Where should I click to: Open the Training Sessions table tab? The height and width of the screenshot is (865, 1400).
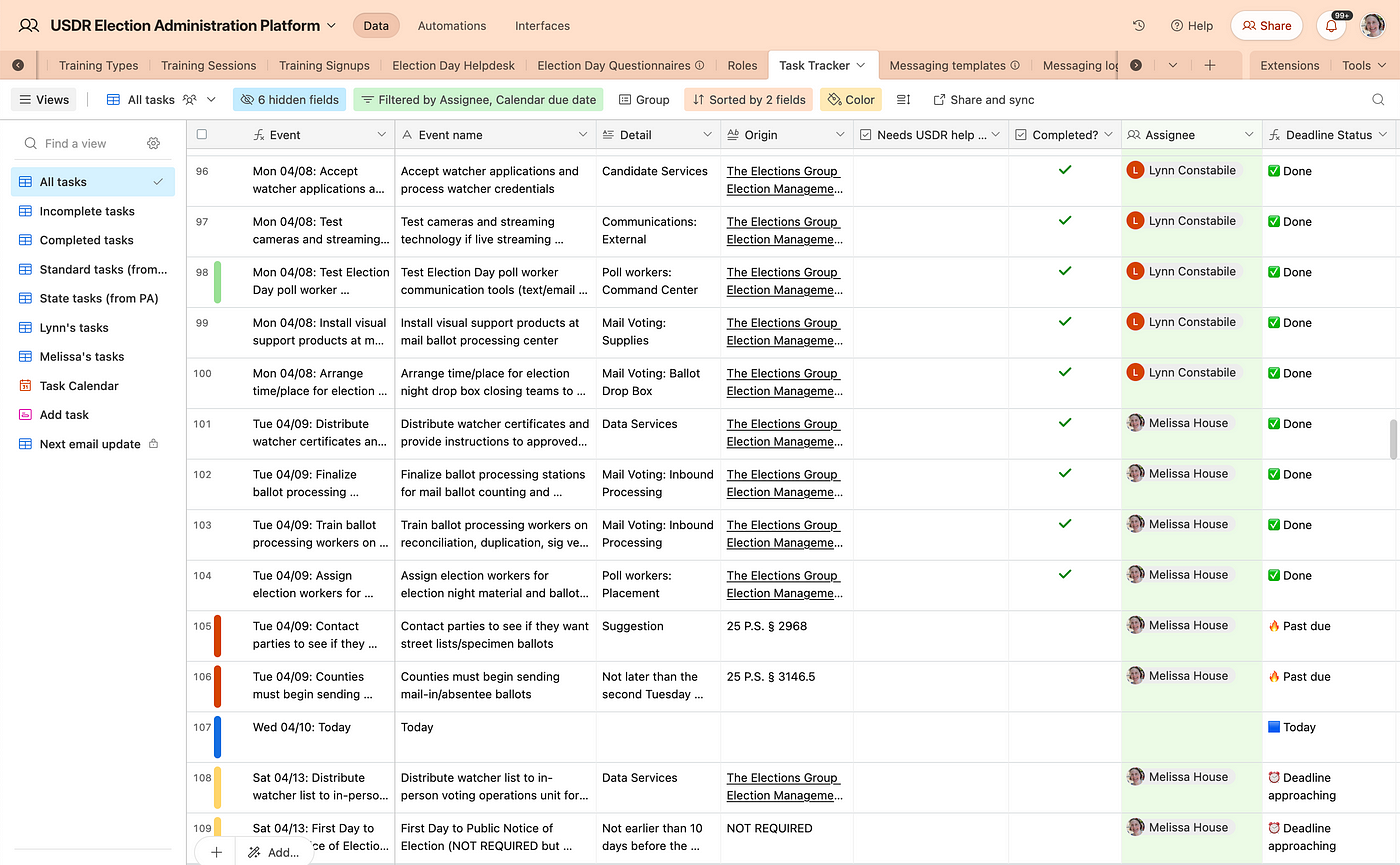click(208, 65)
